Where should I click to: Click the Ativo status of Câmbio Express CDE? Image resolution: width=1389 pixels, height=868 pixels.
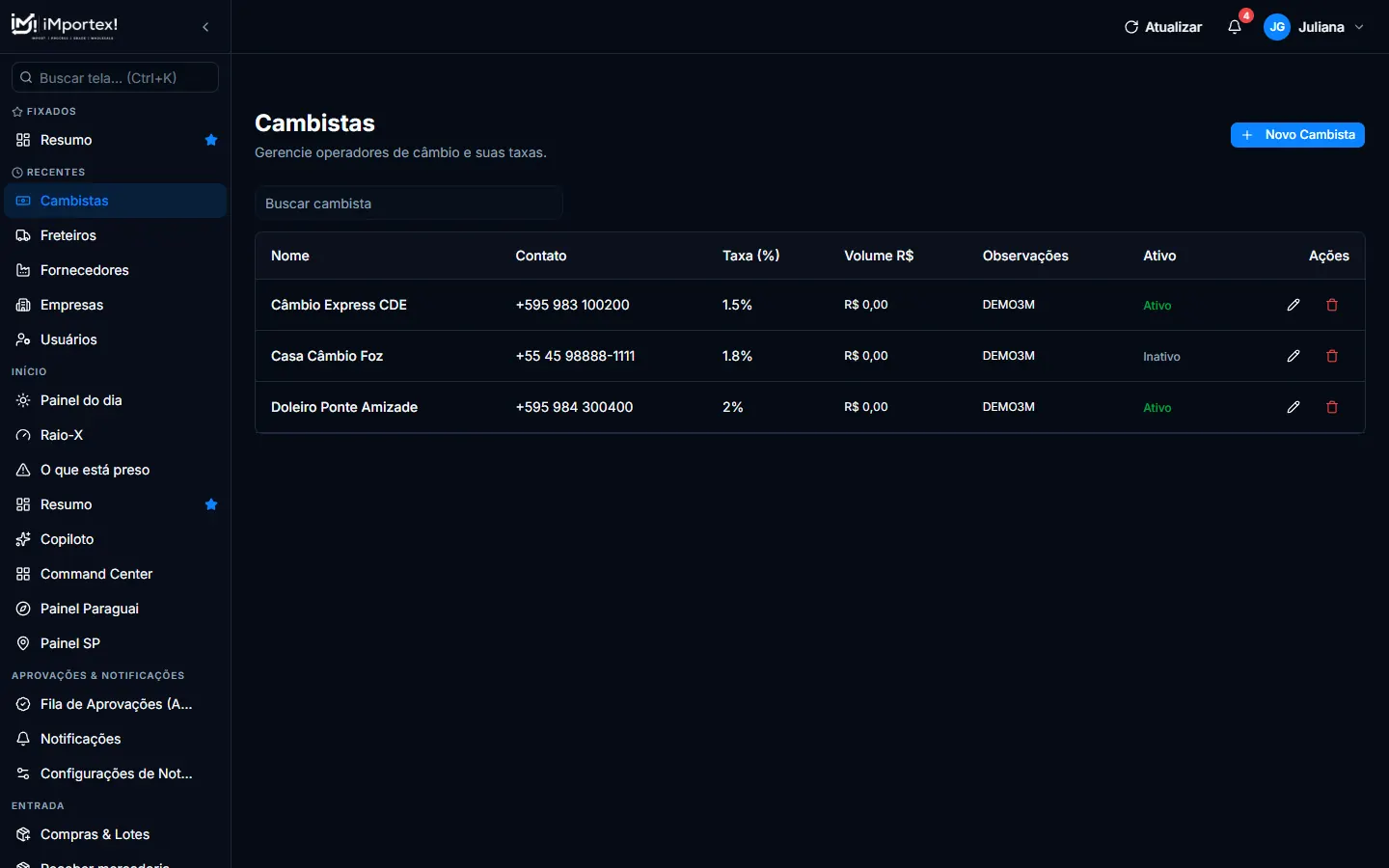pos(1157,306)
